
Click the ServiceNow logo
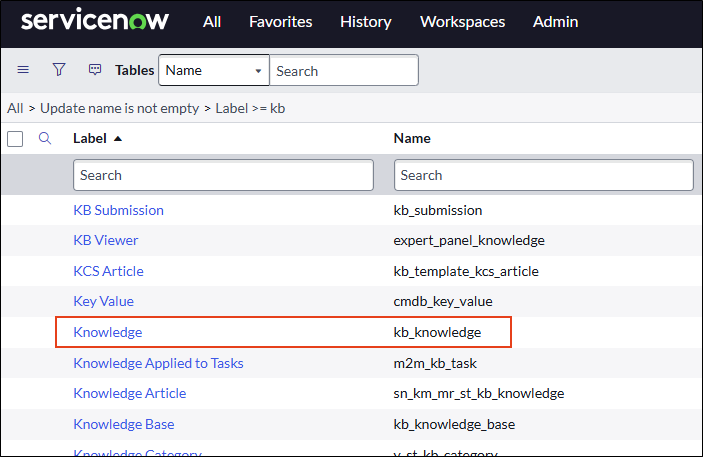pyautogui.click(x=95, y=21)
